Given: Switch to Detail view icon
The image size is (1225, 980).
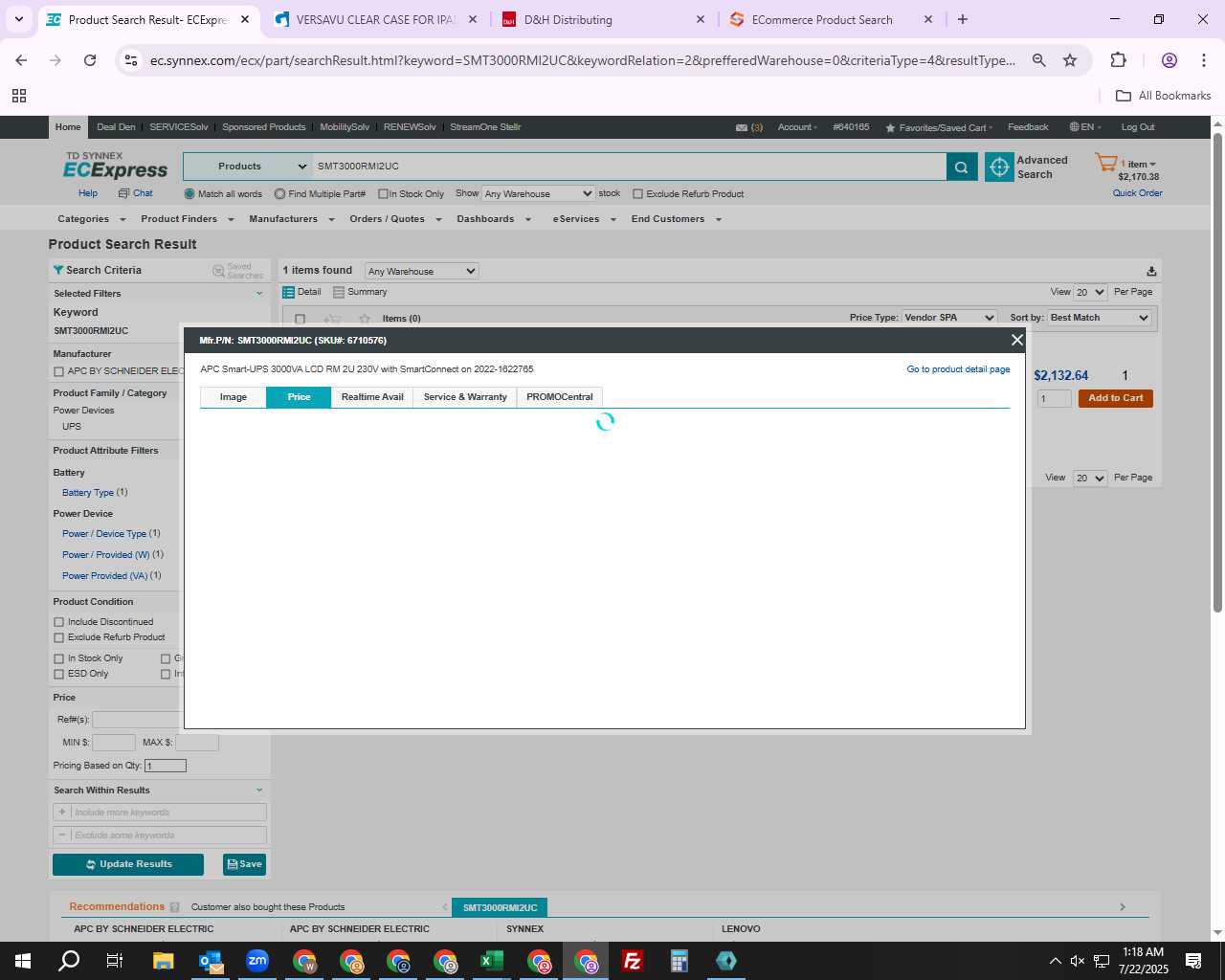Looking at the screenshot, I should click(x=288, y=292).
